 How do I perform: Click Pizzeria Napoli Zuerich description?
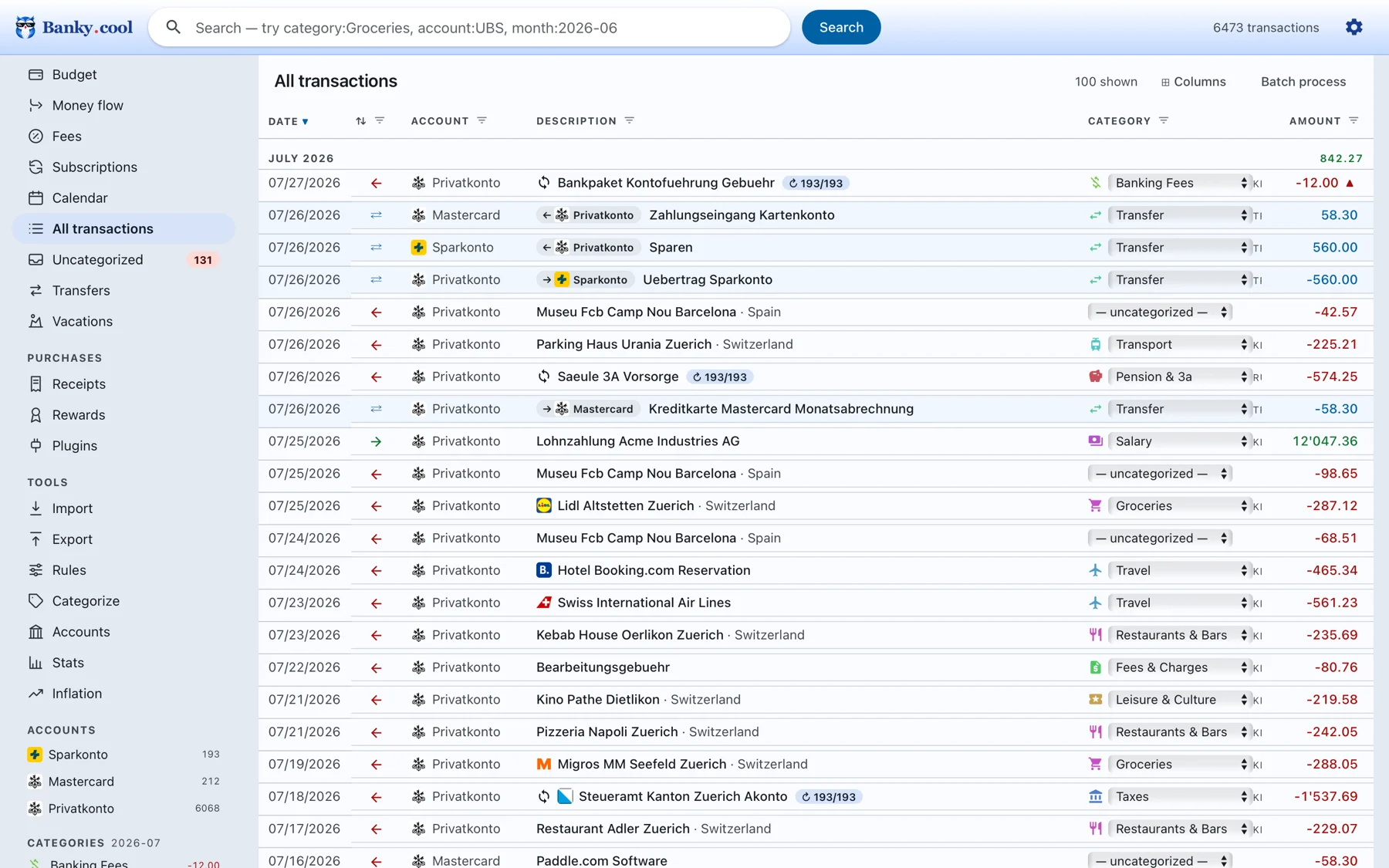(607, 731)
